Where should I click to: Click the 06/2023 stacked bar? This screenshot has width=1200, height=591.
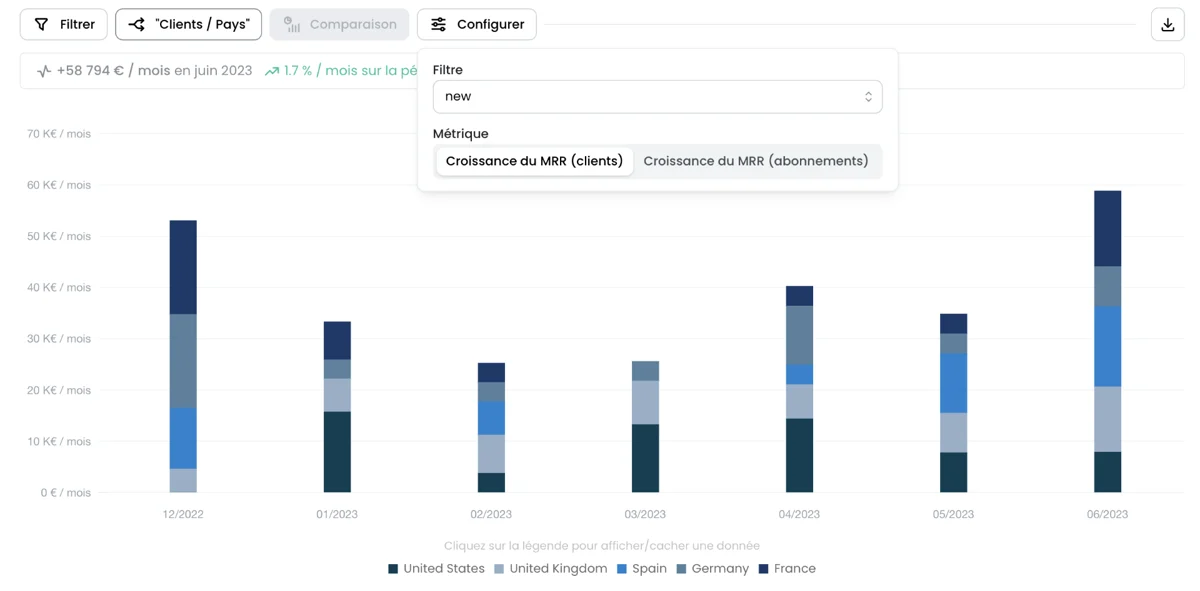click(1107, 340)
